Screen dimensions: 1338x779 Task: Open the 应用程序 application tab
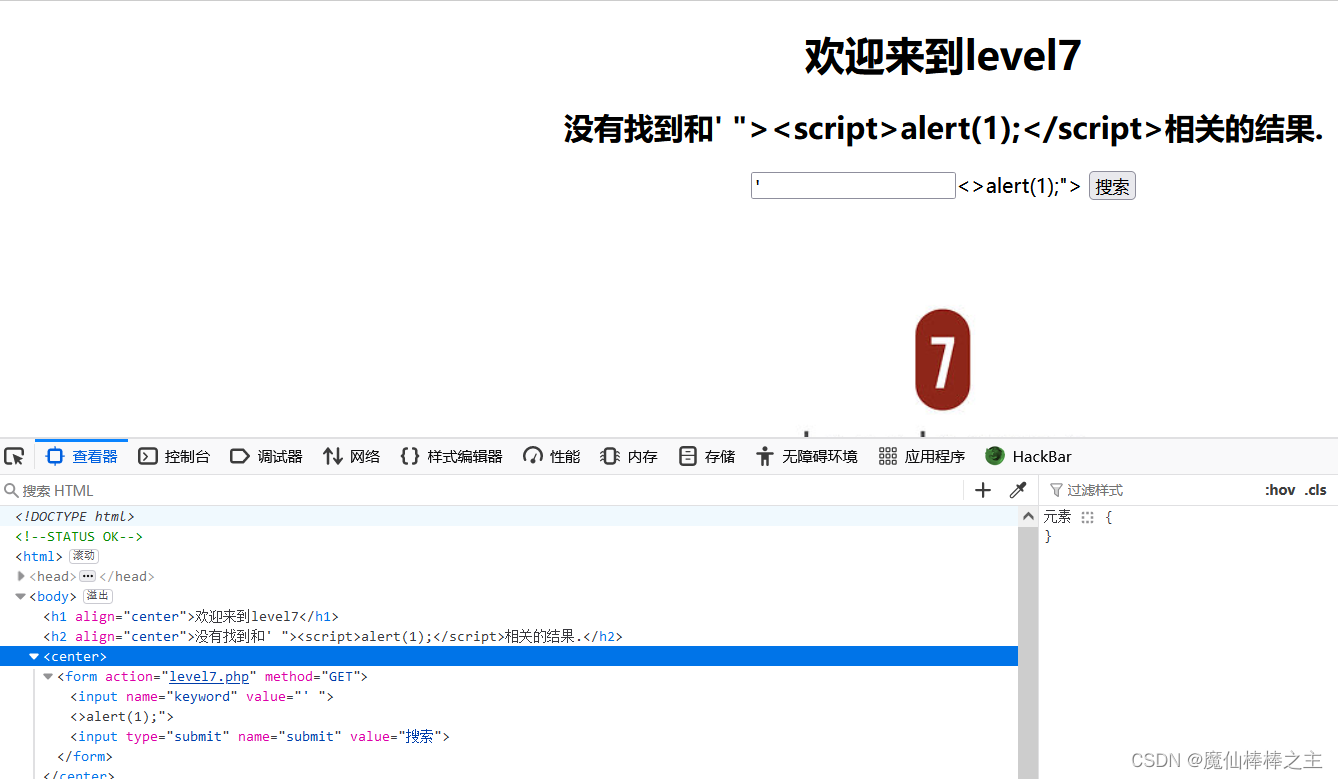tap(921, 456)
